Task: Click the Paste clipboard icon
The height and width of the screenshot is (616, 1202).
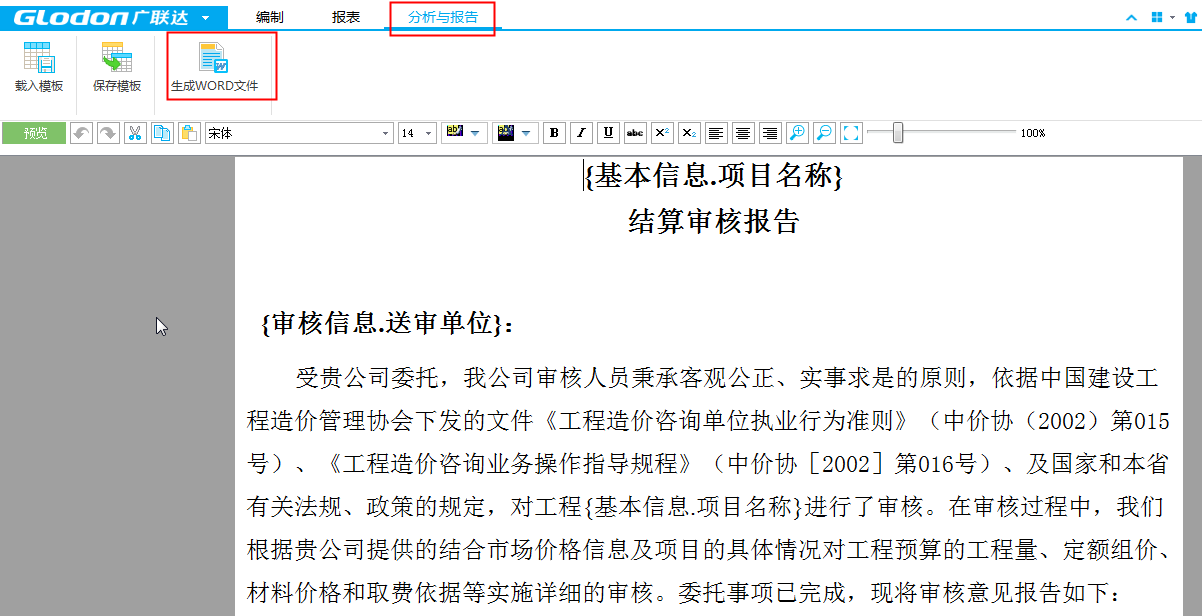Action: point(189,133)
